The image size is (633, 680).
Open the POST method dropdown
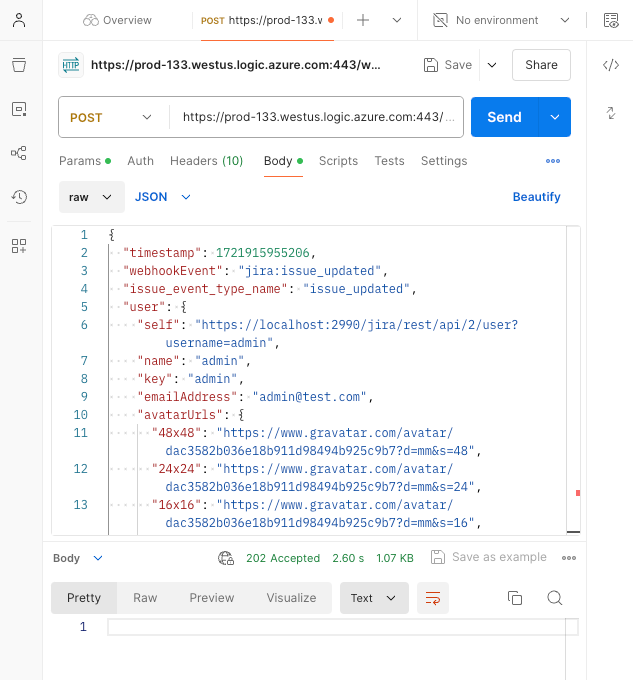(111, 118)
